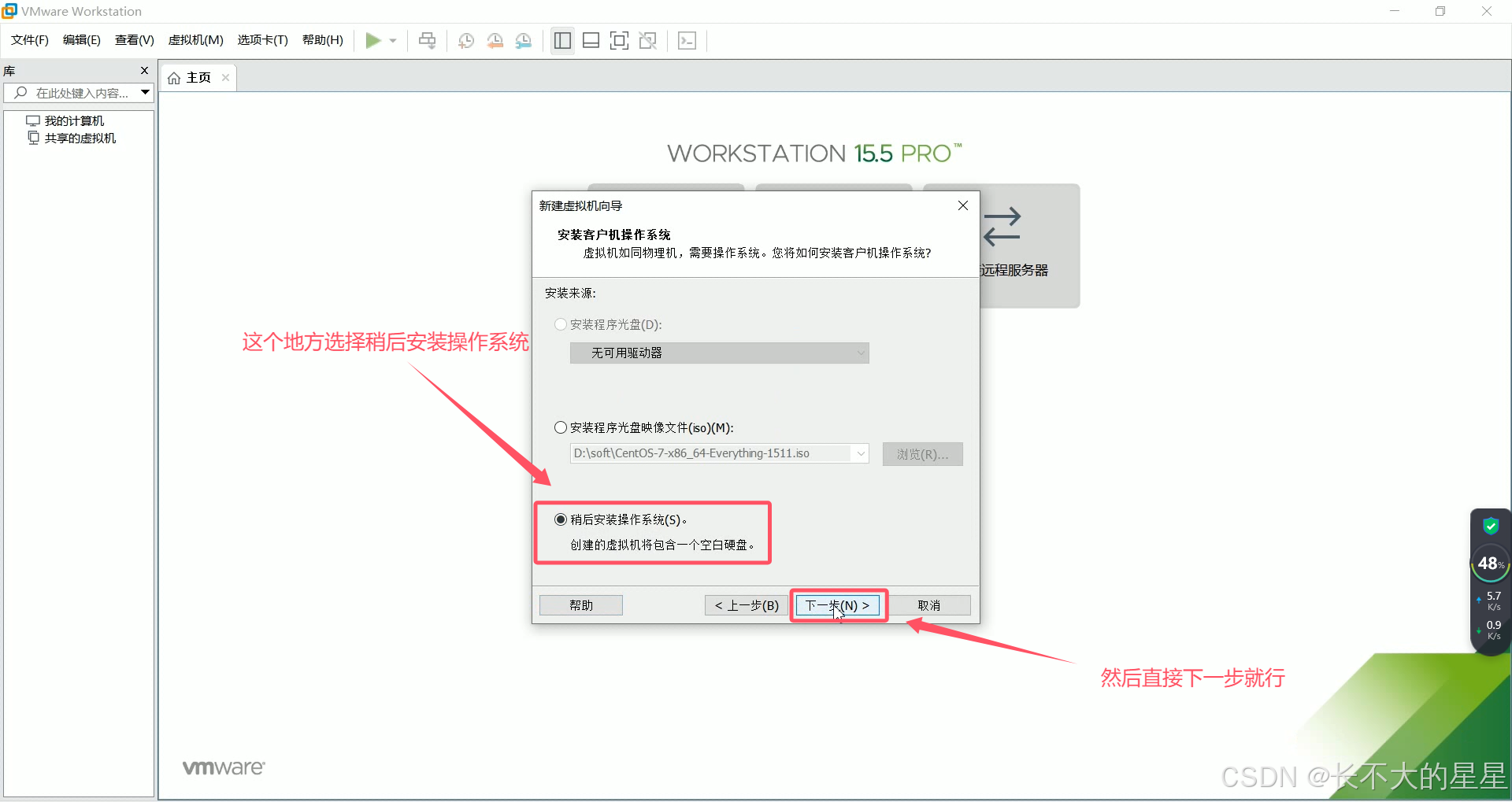Screen dimensions: 1512x802
Task: Click the < 上一步(B) button
Action: (x=747, y=605)
